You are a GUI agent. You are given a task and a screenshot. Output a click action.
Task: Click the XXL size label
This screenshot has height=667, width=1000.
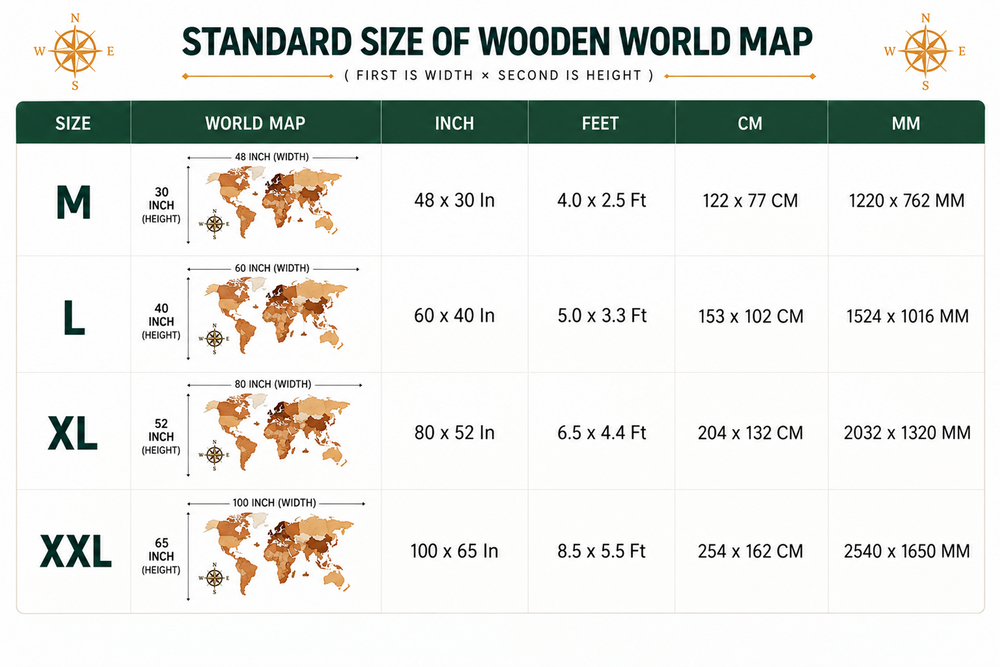[75, 552]
